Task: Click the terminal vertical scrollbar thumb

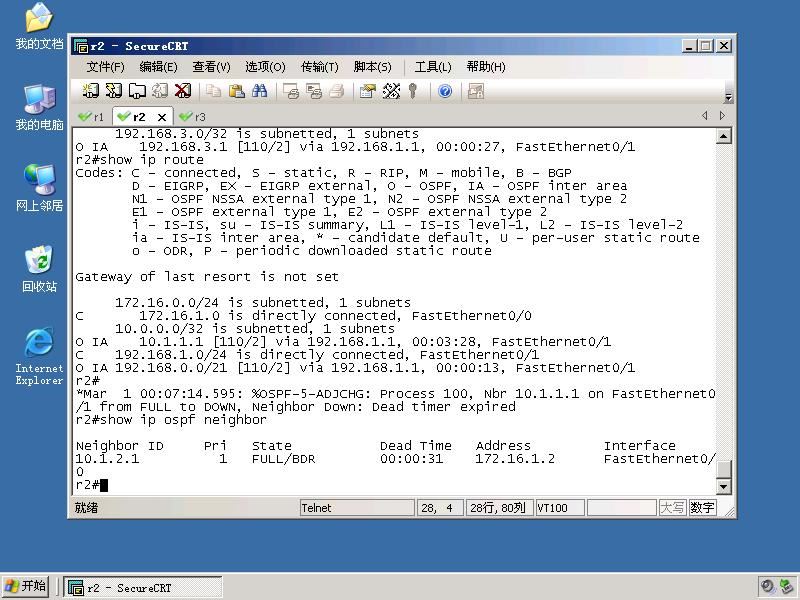Action: coord(723,468)
